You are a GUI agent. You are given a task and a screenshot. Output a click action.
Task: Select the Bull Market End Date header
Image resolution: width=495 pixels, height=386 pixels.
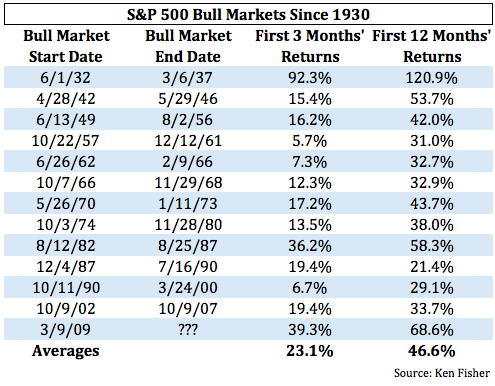pyautogui.click(x=188, y=46)
